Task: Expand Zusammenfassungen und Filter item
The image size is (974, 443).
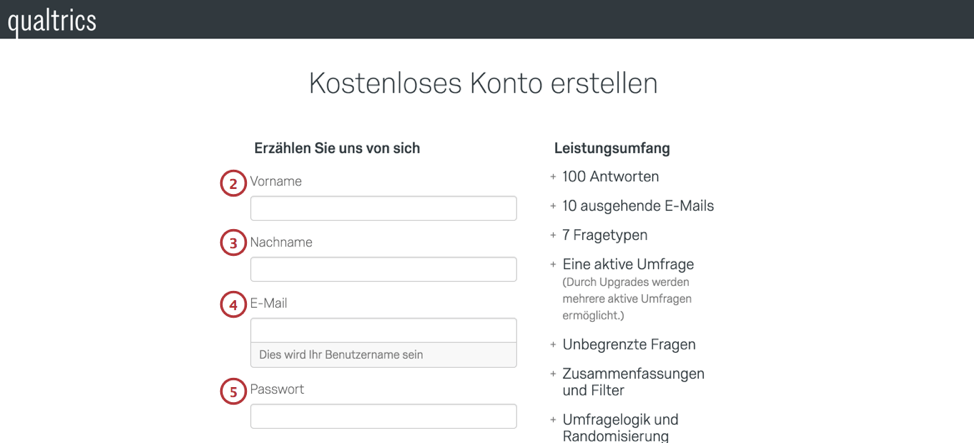Action: (x=634, y=382)
